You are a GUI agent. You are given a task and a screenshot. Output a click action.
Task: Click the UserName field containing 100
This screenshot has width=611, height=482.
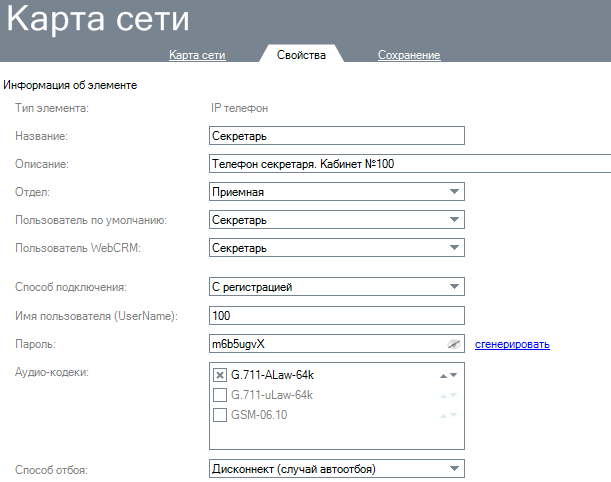[x=337, y=315]
